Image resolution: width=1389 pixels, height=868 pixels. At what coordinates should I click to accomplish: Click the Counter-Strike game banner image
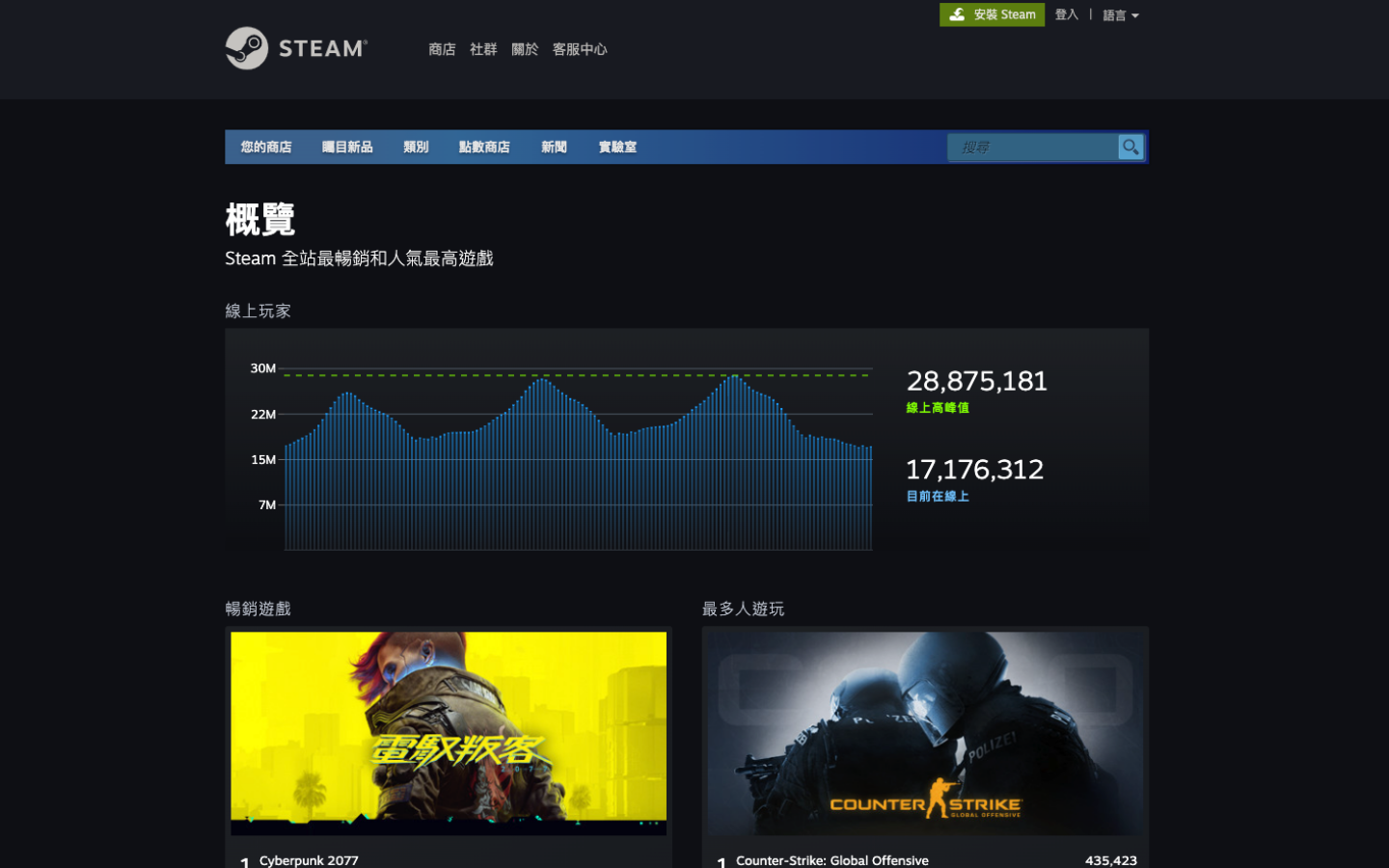click(924, 732)
